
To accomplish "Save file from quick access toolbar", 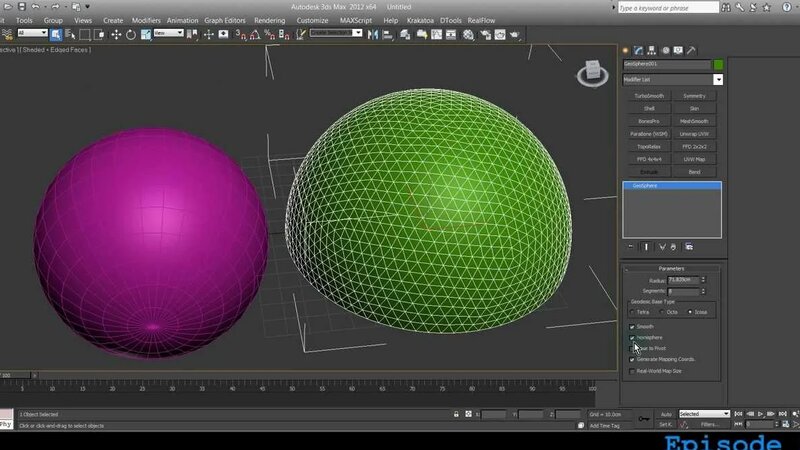I will (x=21, y=7).
